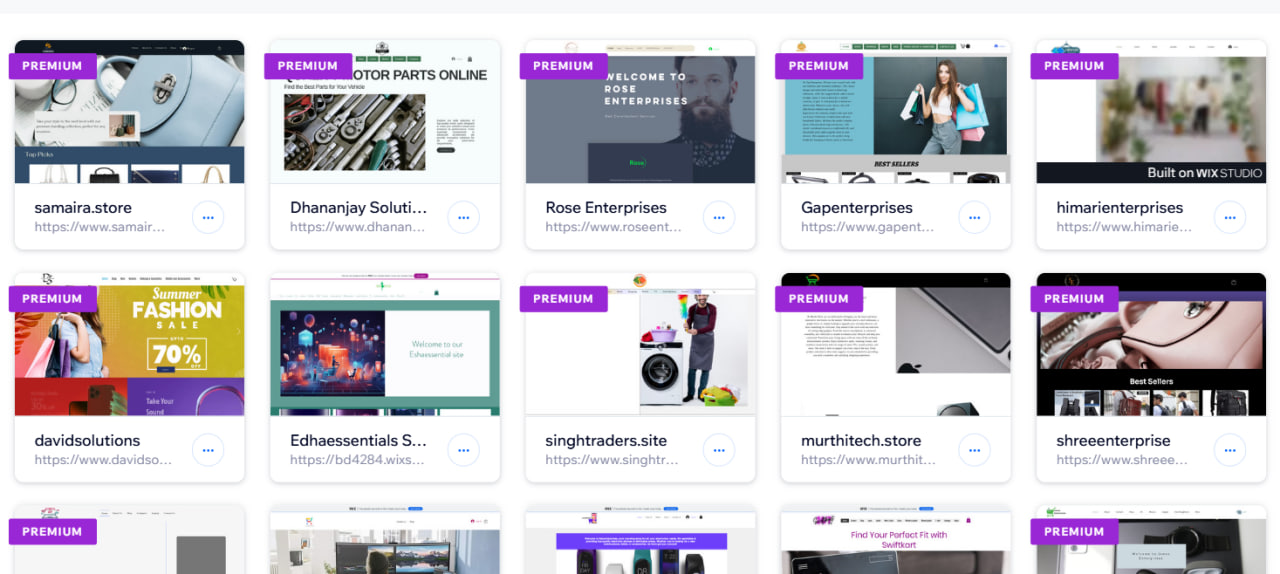Click the Premium badge on murthitech.store
Image resolution: width=1280 pixels, height=574 pixels.
click(819, 299)
